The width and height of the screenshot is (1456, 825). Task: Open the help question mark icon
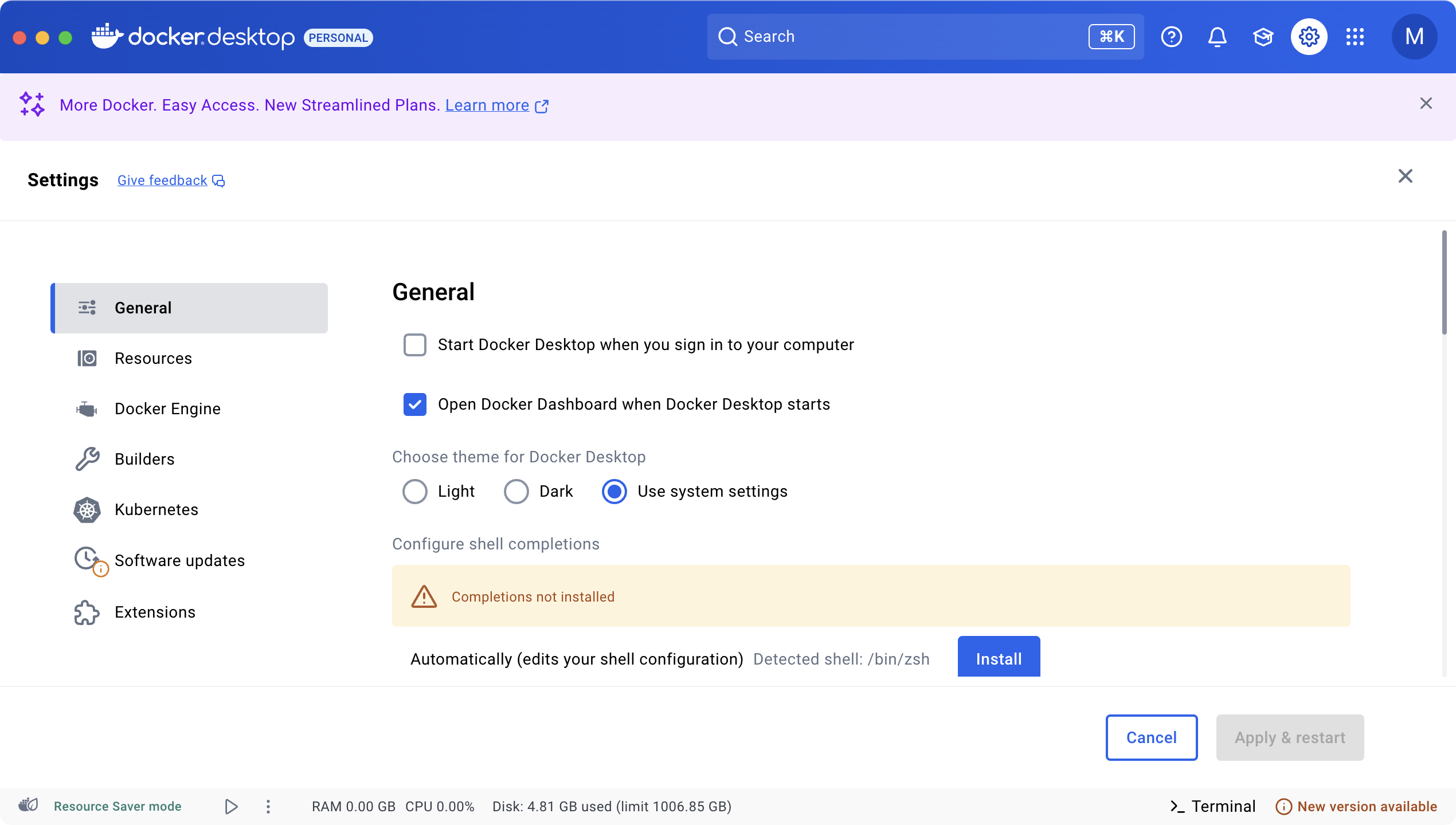[1171, 37]
